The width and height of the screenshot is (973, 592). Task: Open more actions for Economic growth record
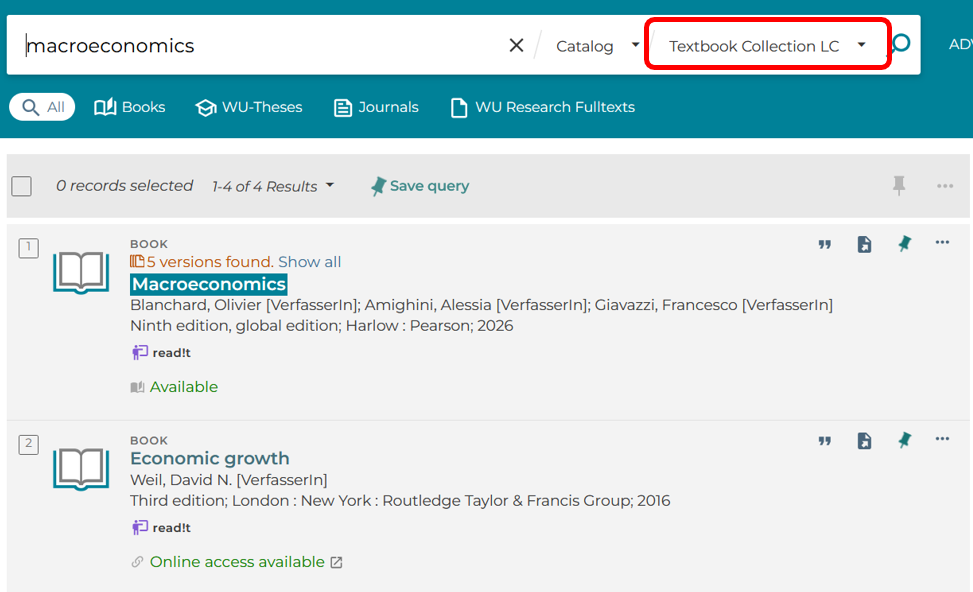[942, 439]
